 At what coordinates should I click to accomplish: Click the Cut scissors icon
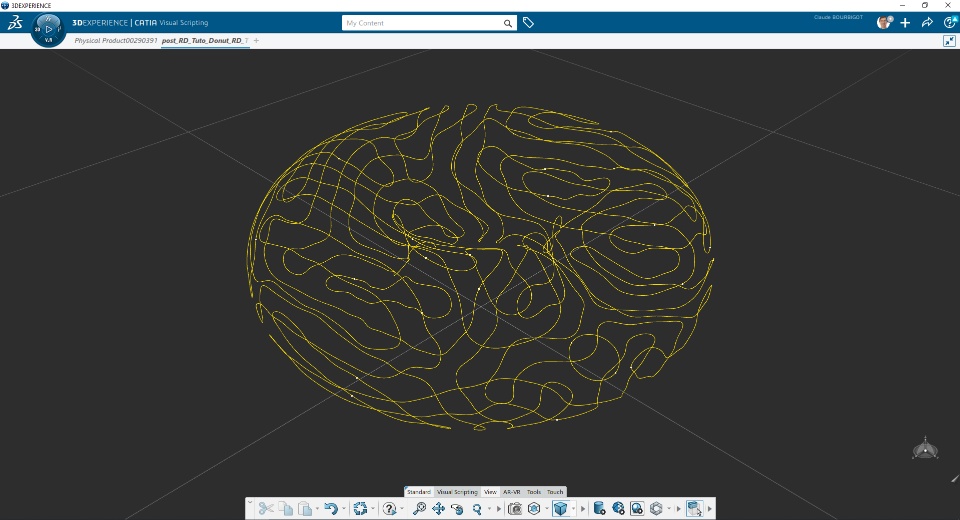click(x=266, y=508)
